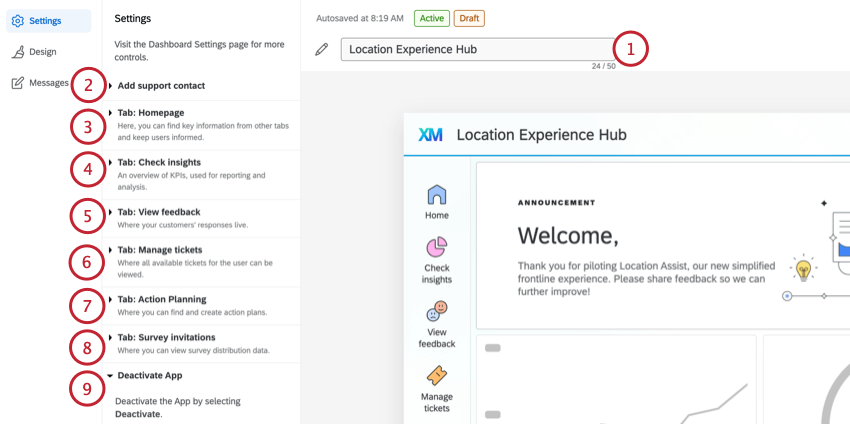Select the Messages edit icon
The image size is (850, 424).
click(18, 83)
